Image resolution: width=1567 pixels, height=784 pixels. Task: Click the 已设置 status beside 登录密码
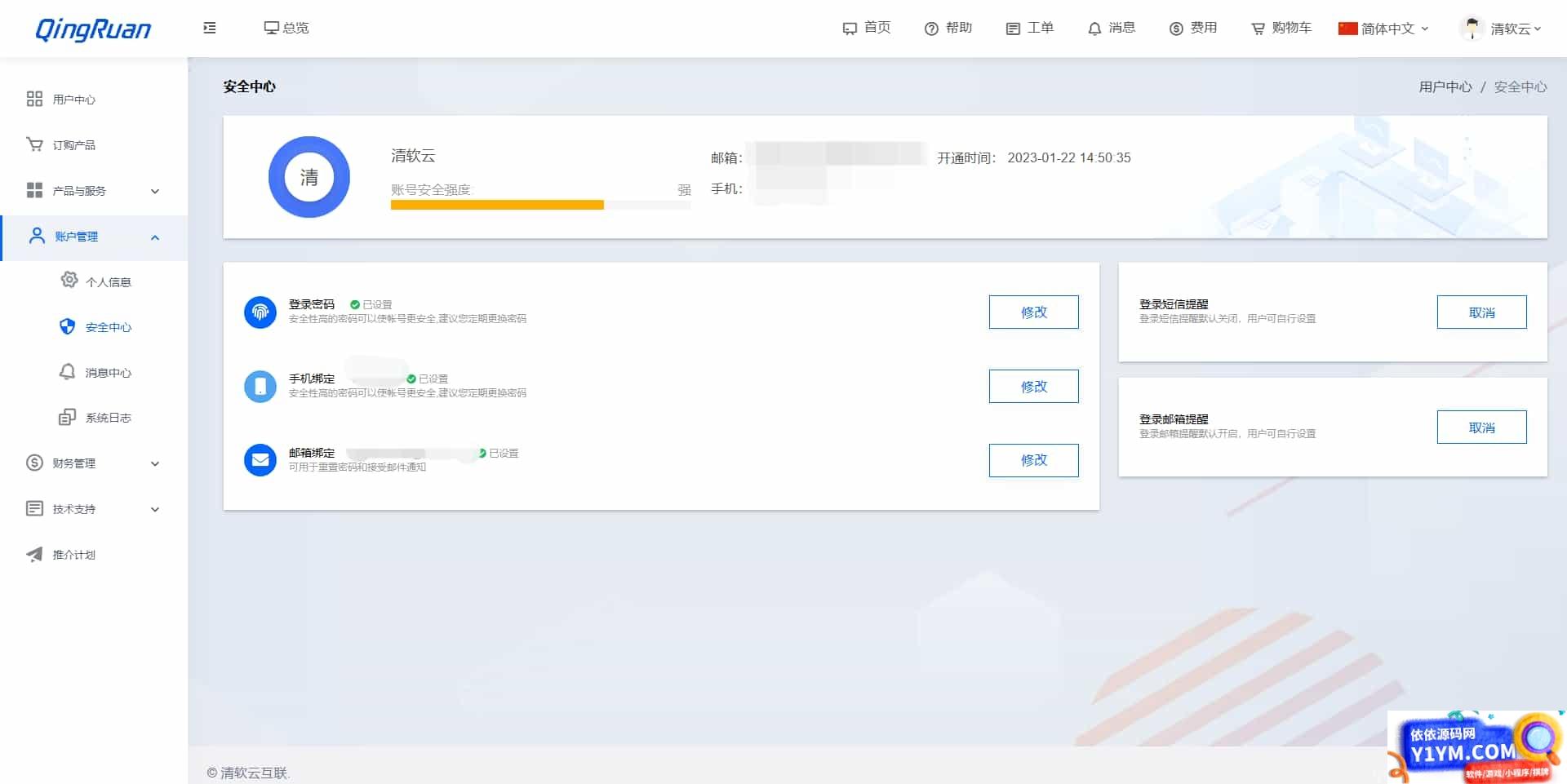(371, 304)
